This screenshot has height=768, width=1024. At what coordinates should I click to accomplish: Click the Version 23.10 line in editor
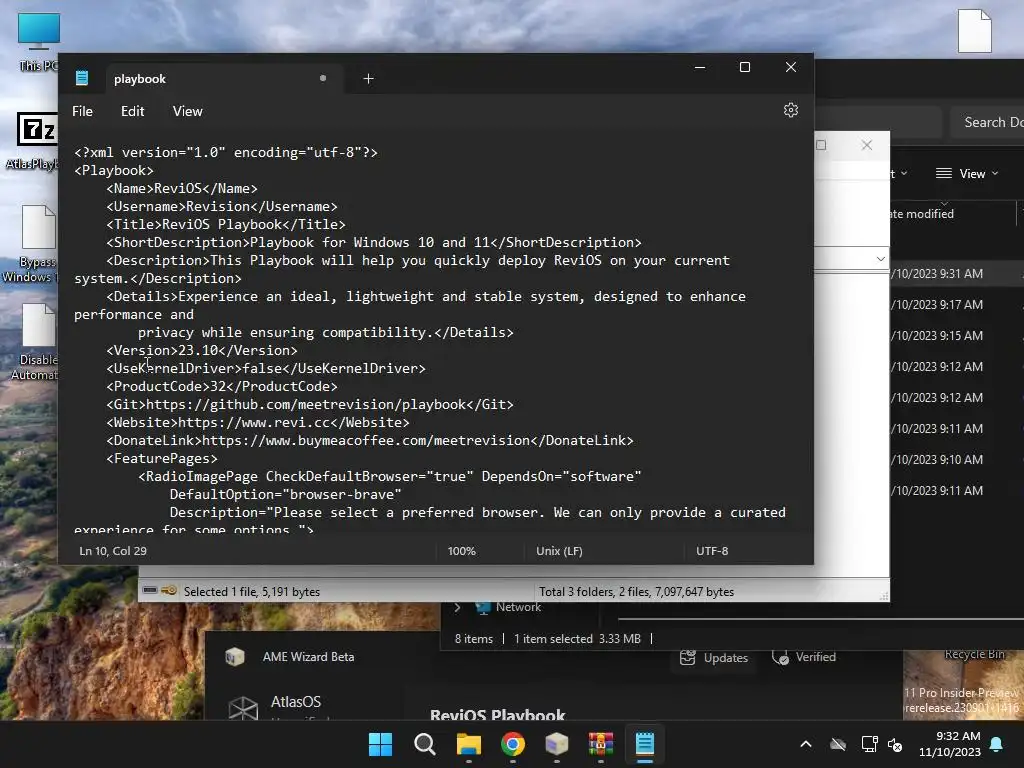[202, 351]
